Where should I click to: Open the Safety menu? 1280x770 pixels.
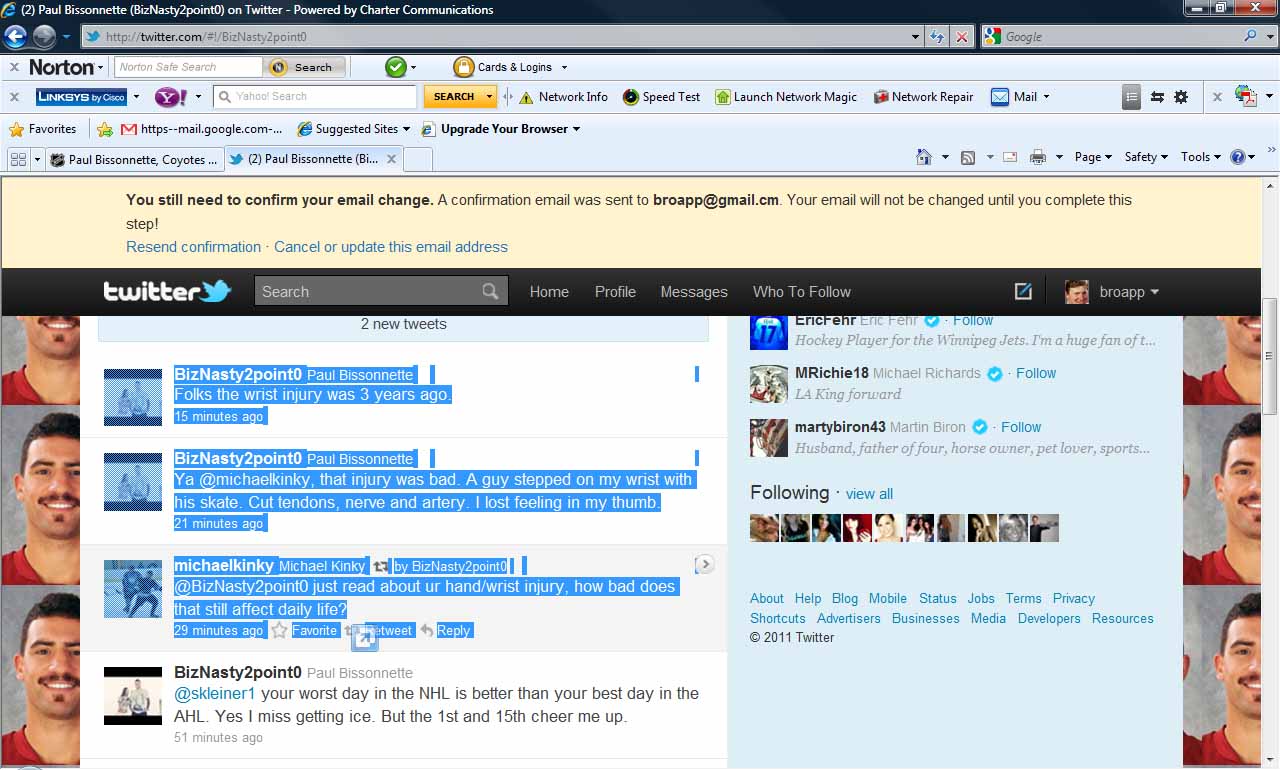click(1146, 157)
